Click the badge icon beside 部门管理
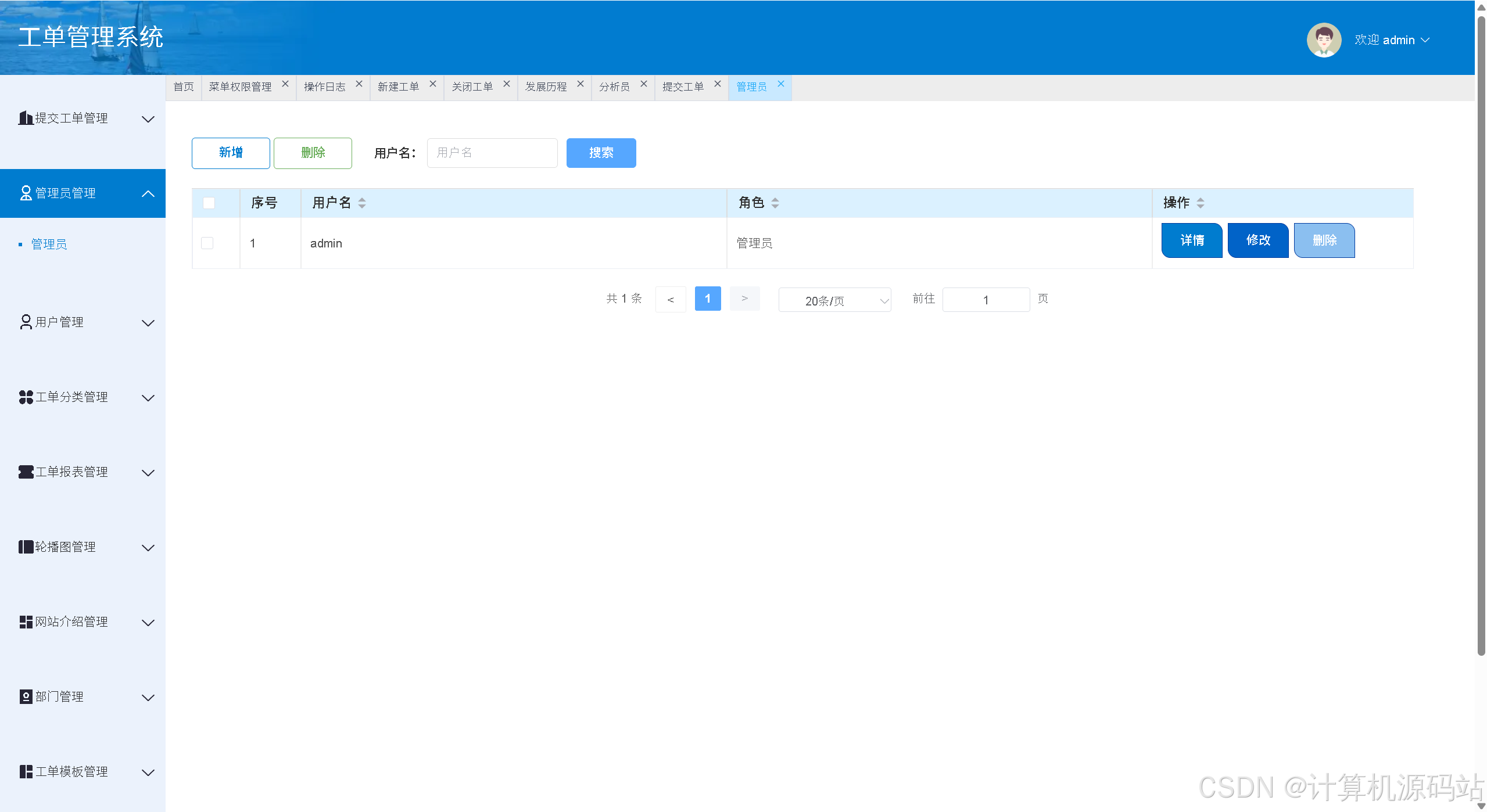The image size is (1487, 812). click(x=26, y=697)
